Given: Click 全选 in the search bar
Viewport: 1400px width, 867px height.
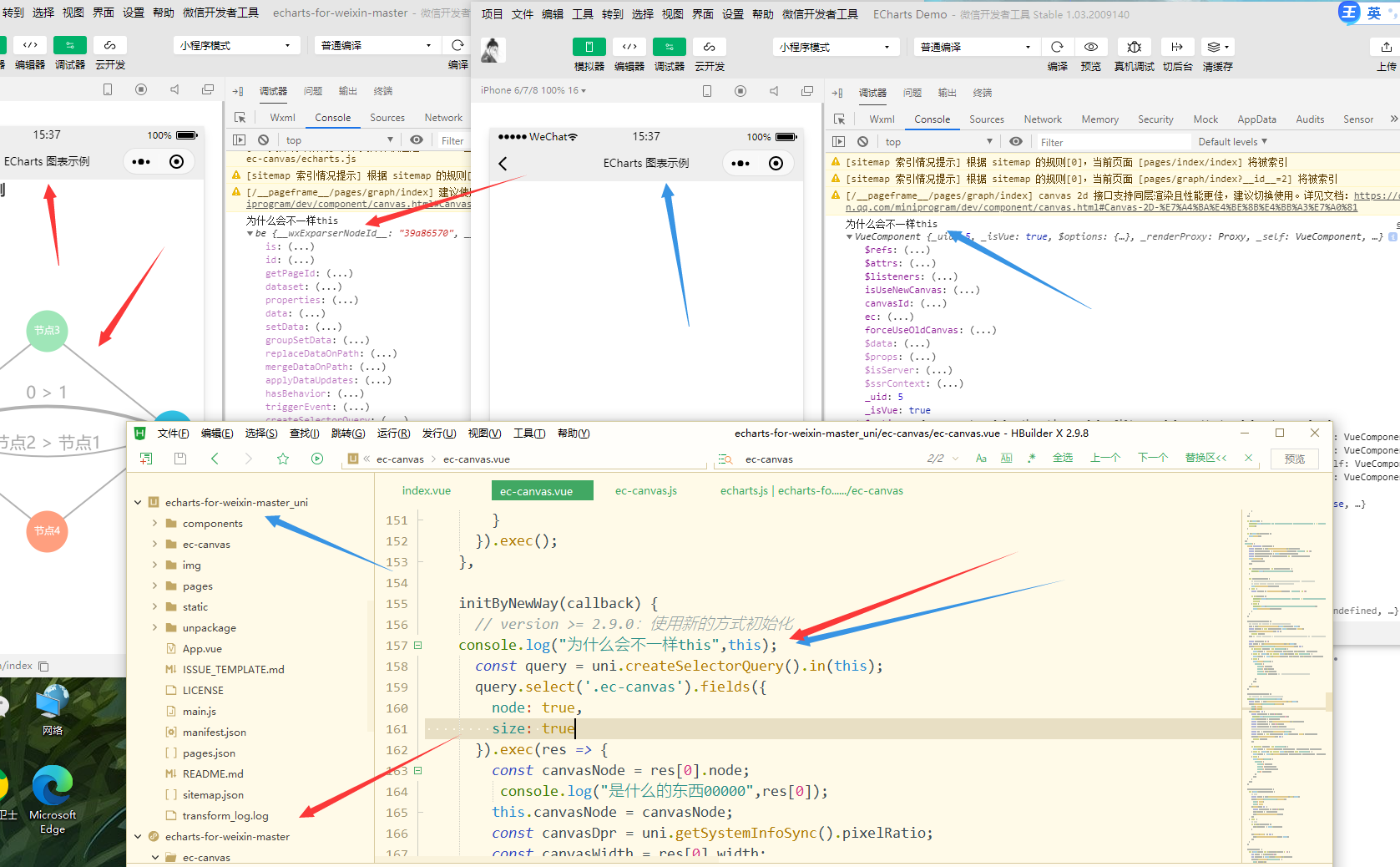Looking at the screenshot, I should pyautogui.click(x=1062, y=459).
